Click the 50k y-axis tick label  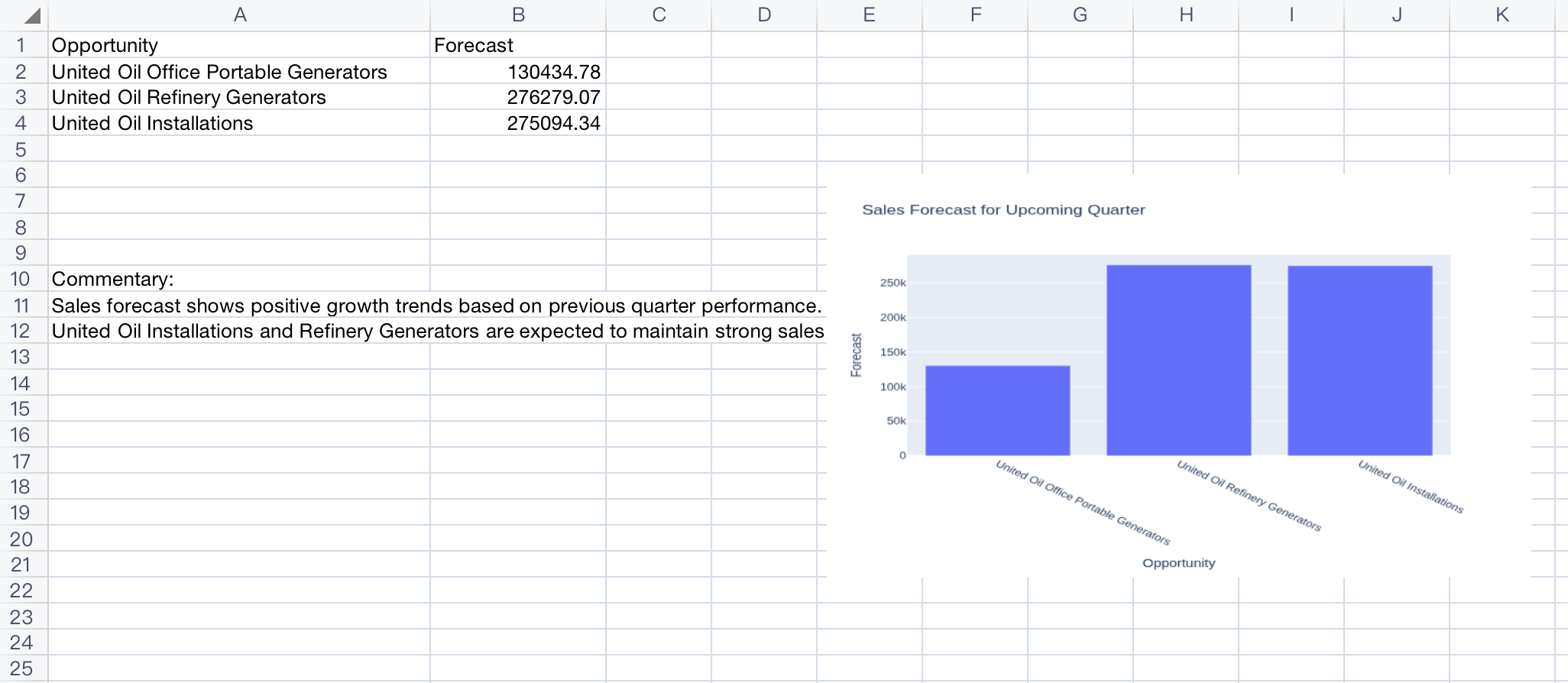[896, 421]
